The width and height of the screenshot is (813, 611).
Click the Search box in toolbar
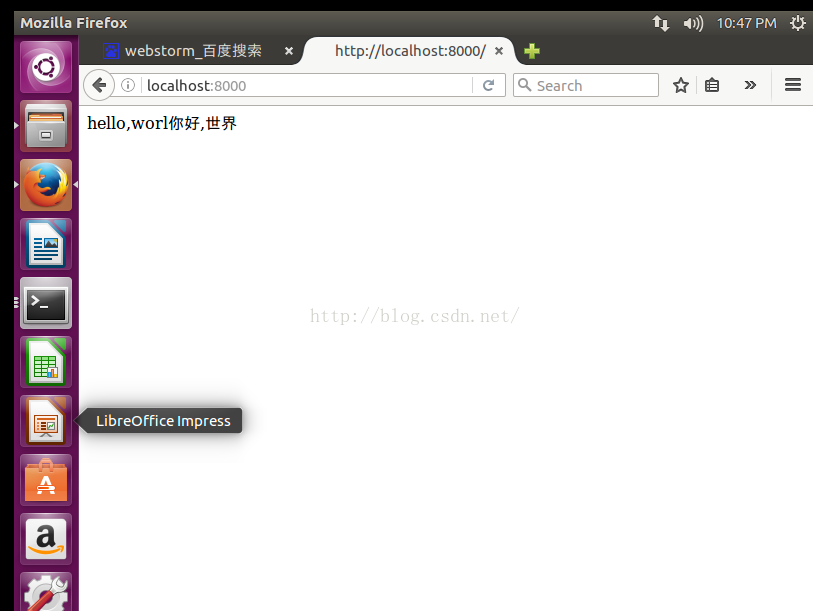(586, 85)
